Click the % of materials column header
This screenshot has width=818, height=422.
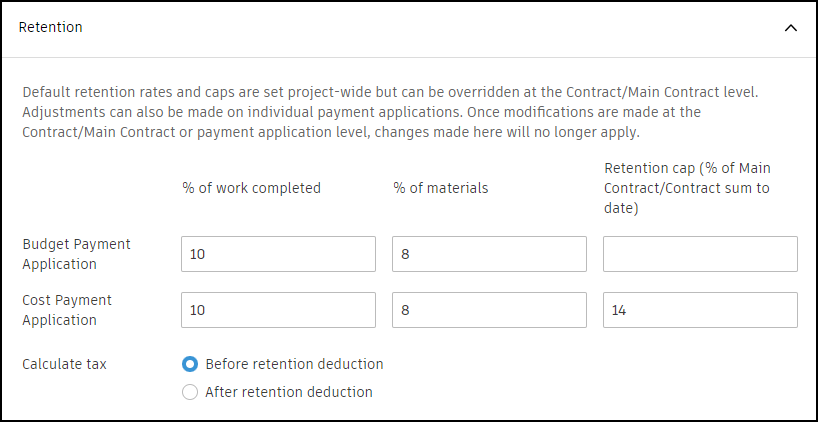(441, 188)
